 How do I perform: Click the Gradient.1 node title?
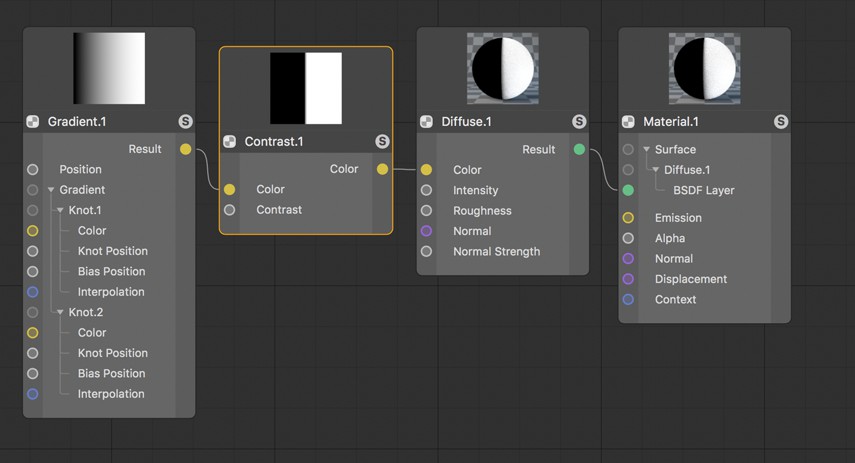click(77, 122)
